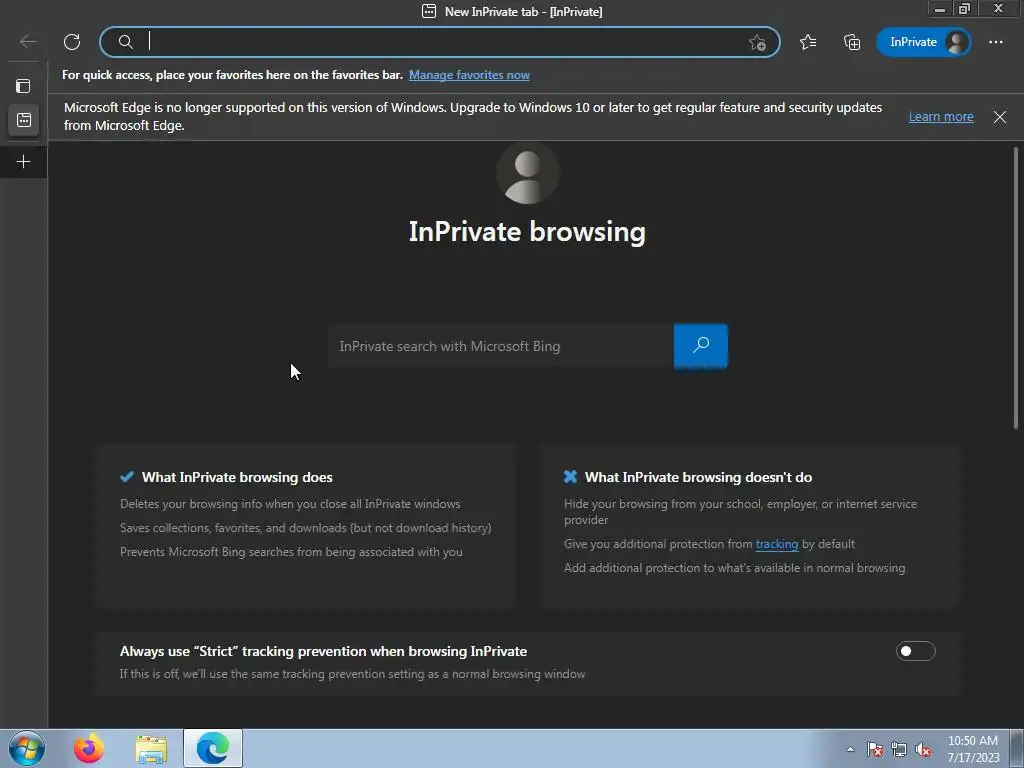Viewport: 1024px width, 768px height.
Task: Open Action Center flag tray icon
Action: 875,749
